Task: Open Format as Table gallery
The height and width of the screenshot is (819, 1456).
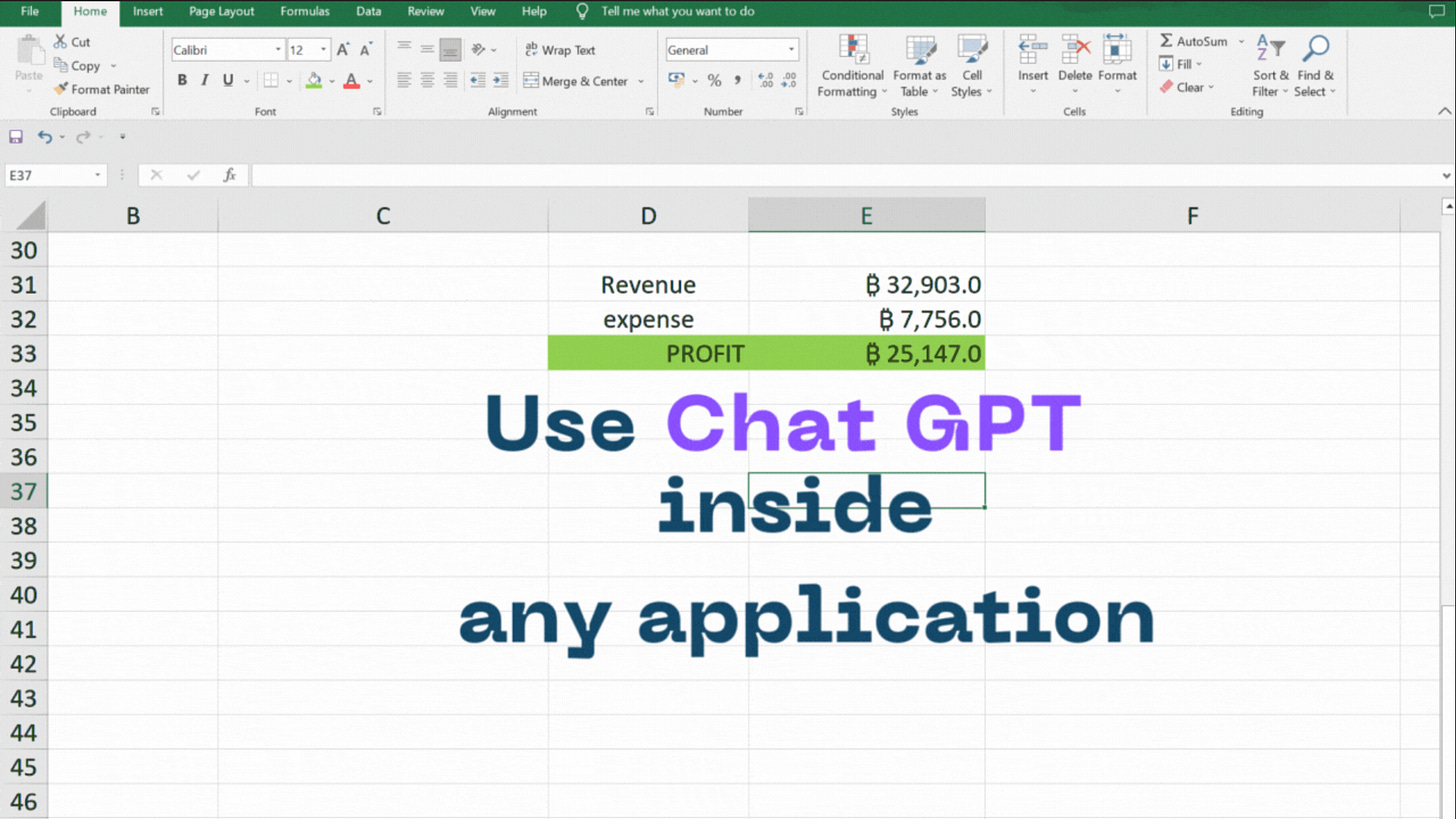Action: [x=919, y=66]
